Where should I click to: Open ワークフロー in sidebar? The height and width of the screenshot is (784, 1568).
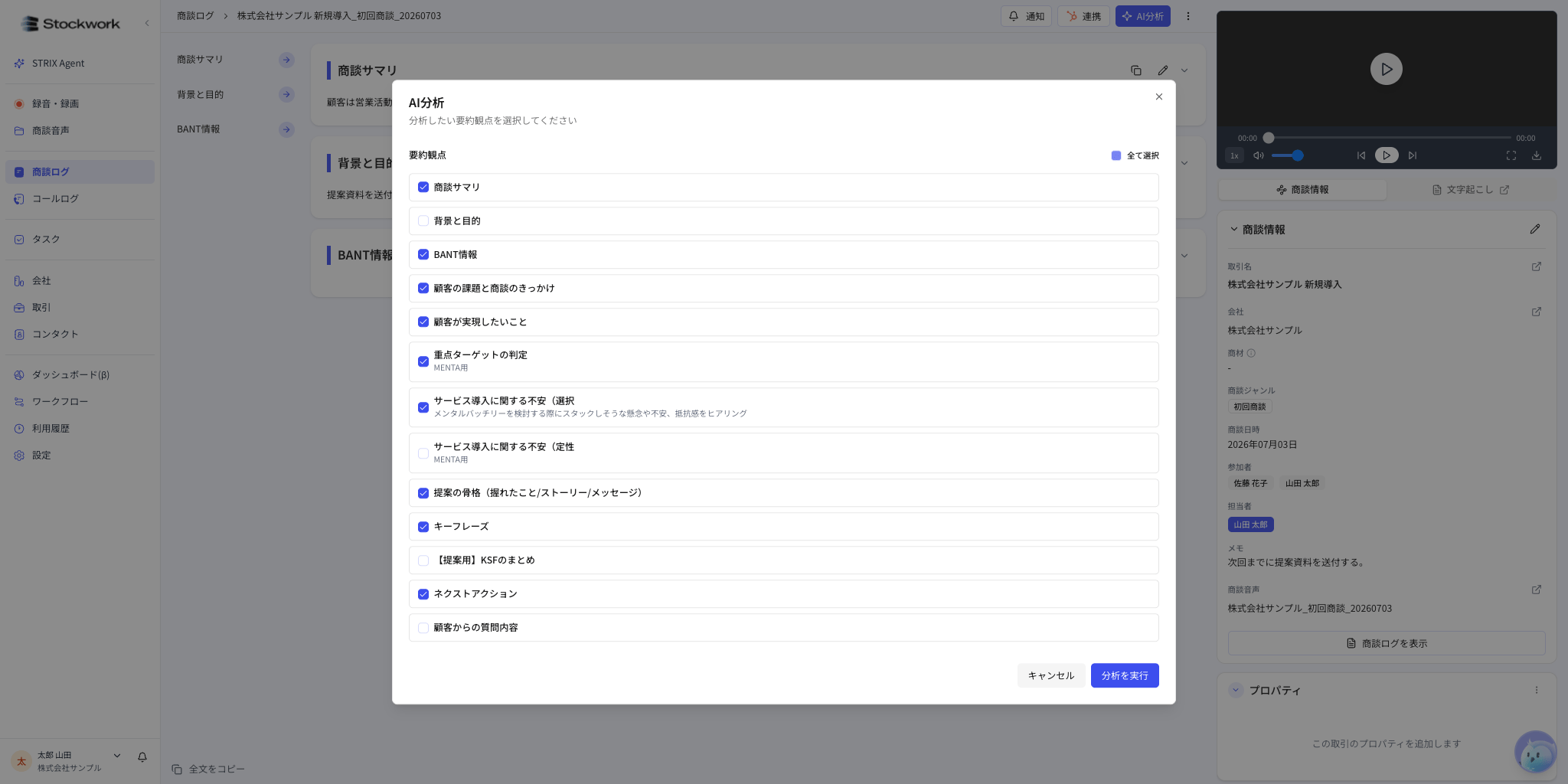coord(80,401)
